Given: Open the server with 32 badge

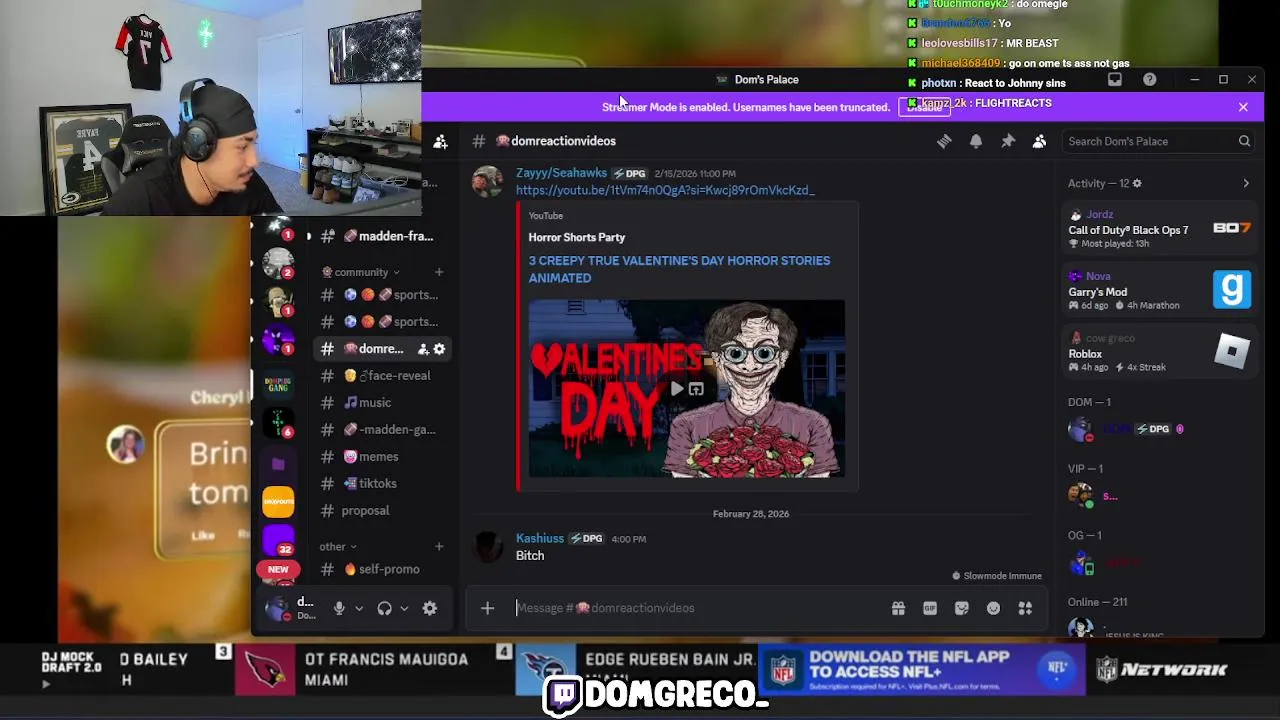Looking at the screenshot, I should [278, 540].
